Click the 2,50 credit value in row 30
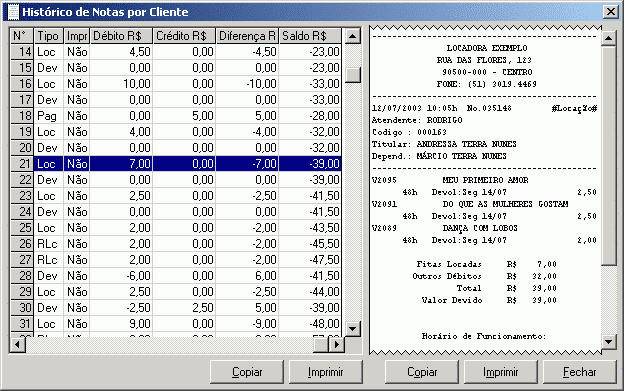Screen dimensions: 624x391 point(184,308)
